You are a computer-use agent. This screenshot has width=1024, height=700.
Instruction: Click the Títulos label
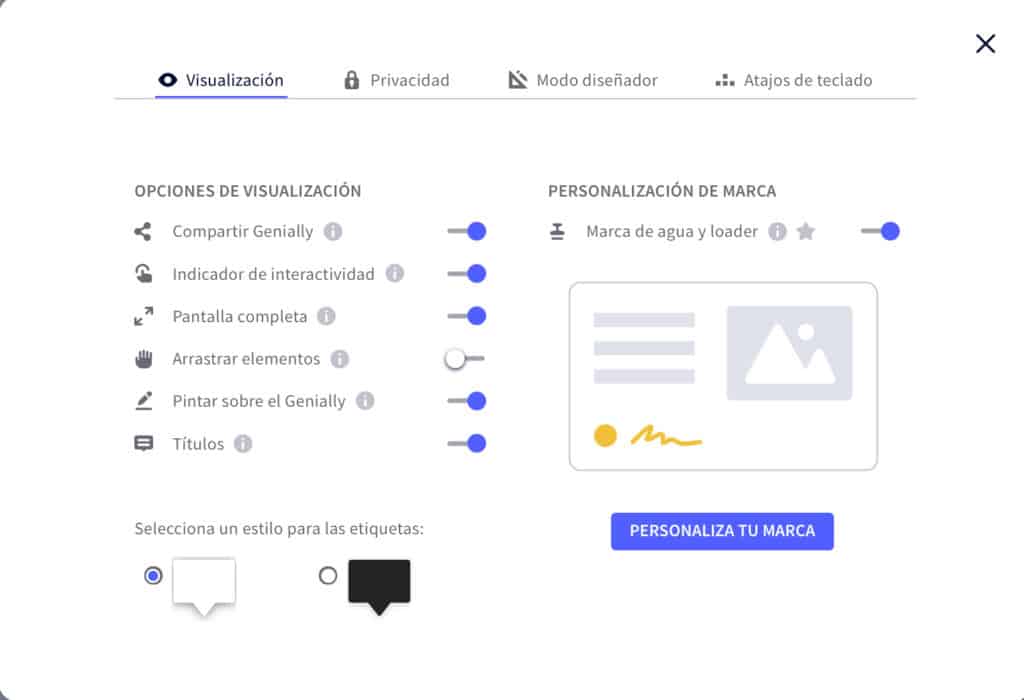pos(198,443)
